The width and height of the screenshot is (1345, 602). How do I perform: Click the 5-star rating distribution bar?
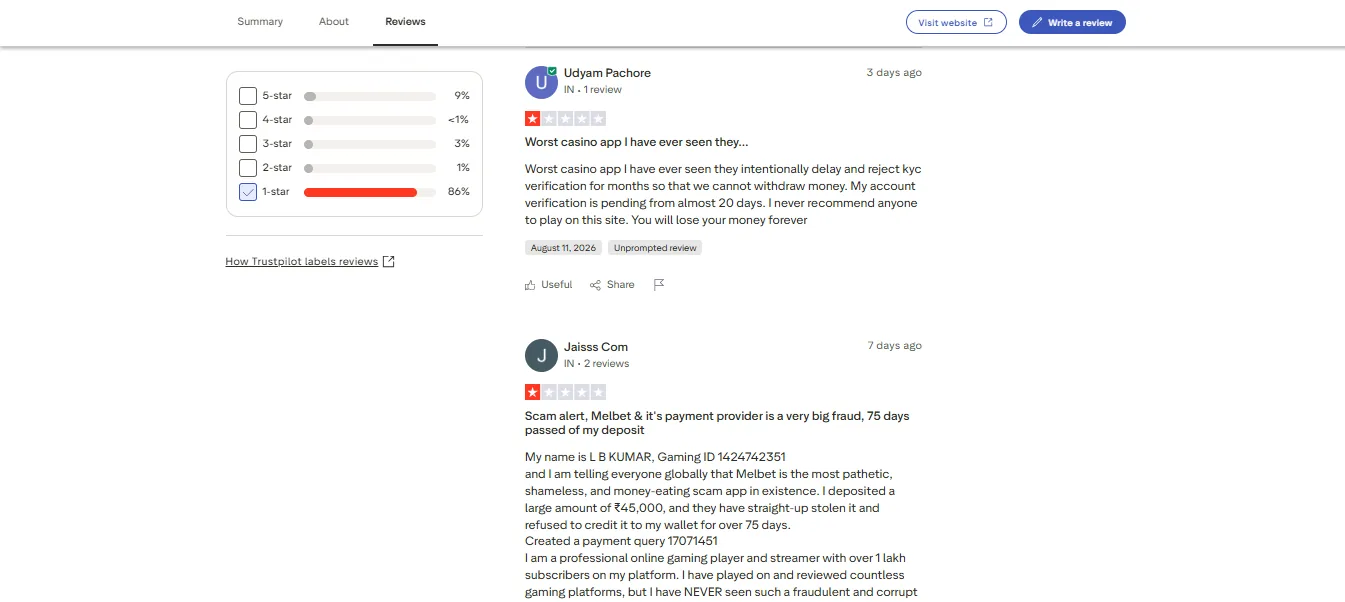pyautogui.click(x=370, y=96)
